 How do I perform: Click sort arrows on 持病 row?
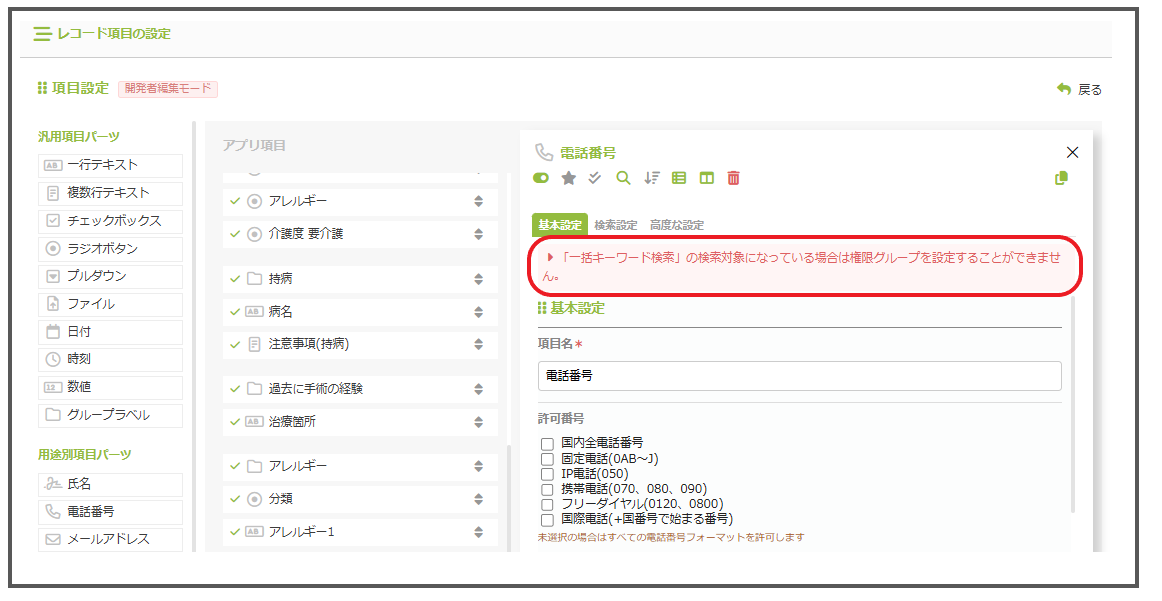pos(478,279)
